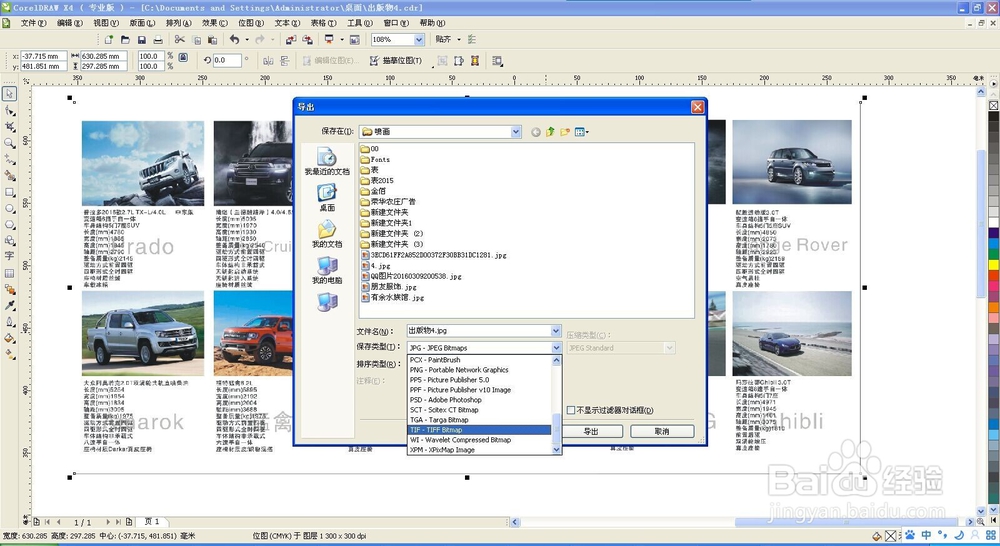This screenshot has height=546, width=1000.
Task: Select the Ellipse tool in the toolbox
Action: [10, 209]
